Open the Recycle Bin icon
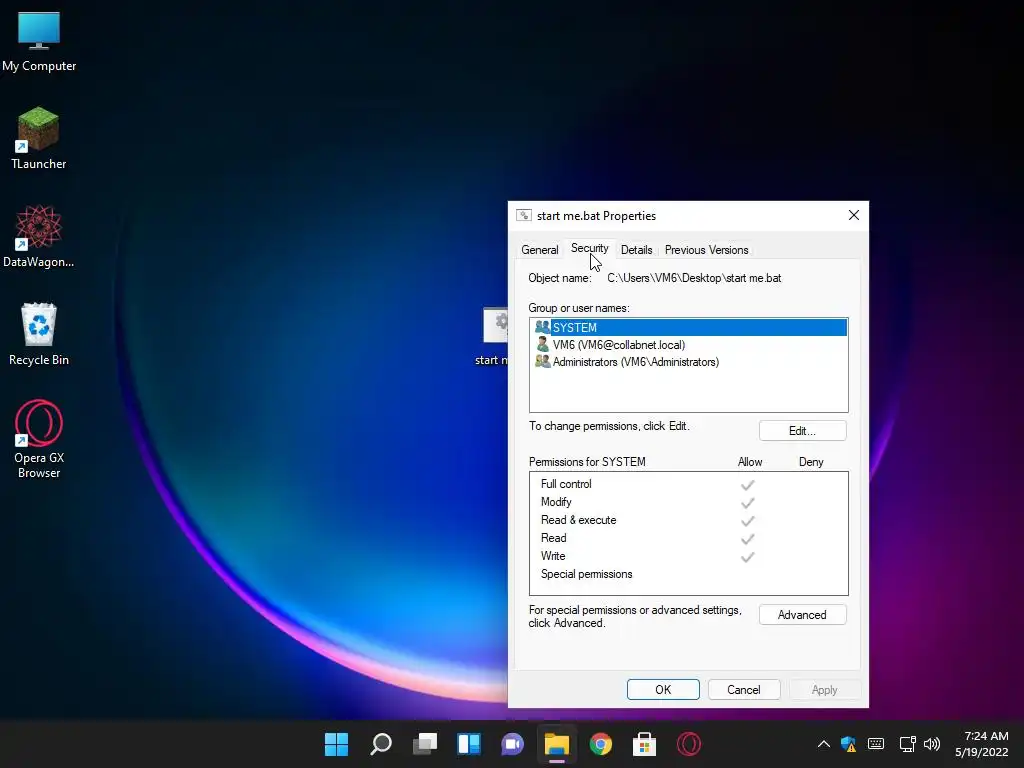This screenshot has height=768, width=1024. point(39,334)
